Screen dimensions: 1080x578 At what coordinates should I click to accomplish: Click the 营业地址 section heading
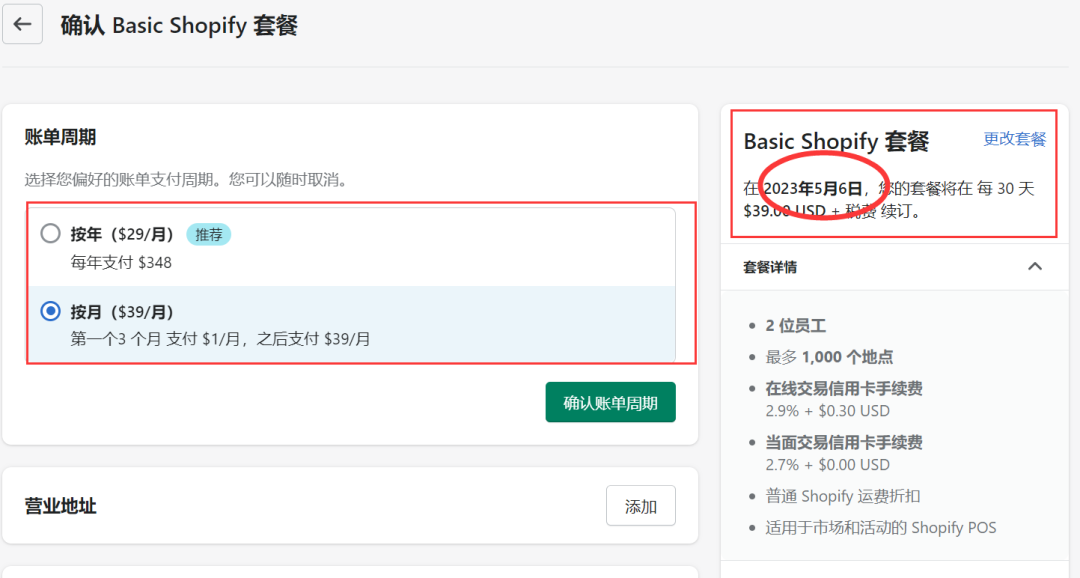tap(61, 506)
